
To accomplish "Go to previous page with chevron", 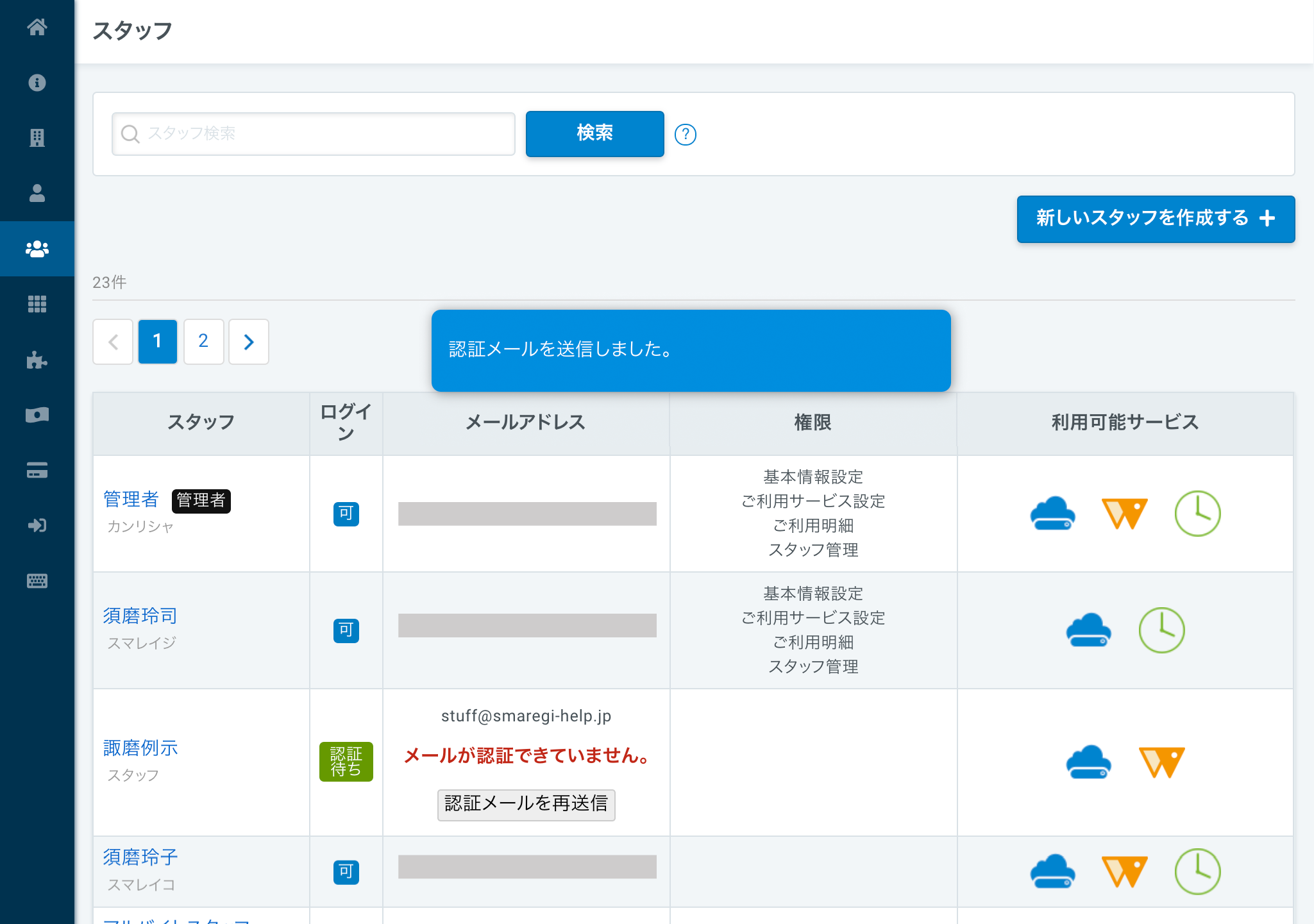I will click(x=113, y=342).
